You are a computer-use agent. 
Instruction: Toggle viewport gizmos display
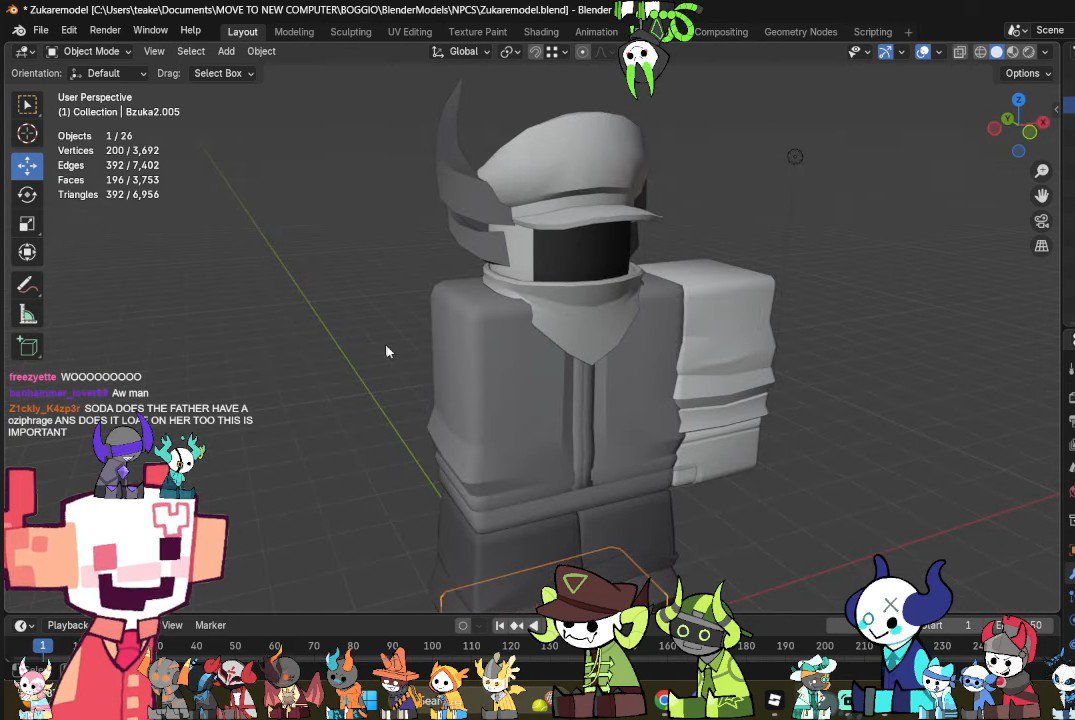(x=885, y=52)
